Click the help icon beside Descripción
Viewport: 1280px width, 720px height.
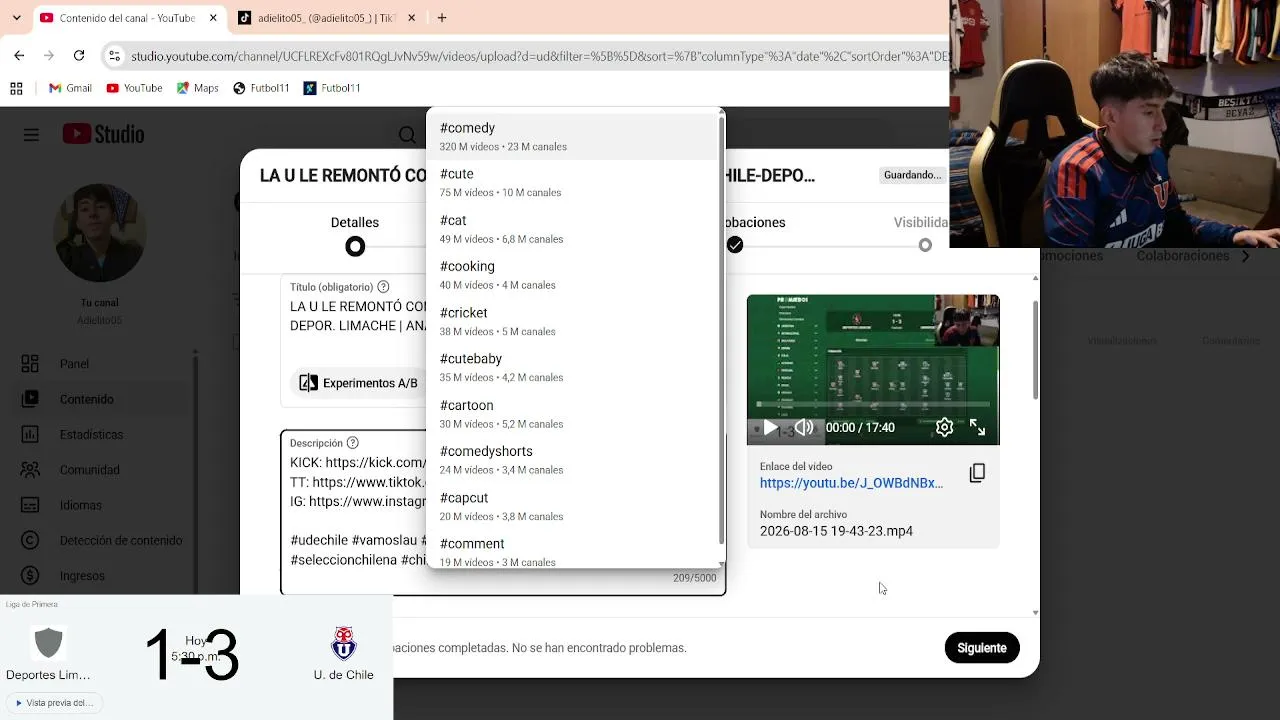[352, 443]
